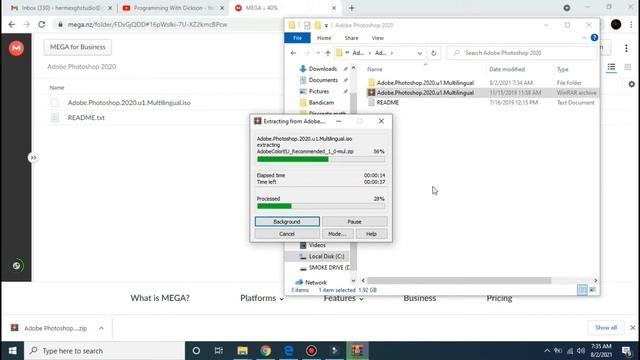Image resolution: width=640 pixels, height=360 pixels.
Task: Switch Explorer to details view icon
Action: 582,290
